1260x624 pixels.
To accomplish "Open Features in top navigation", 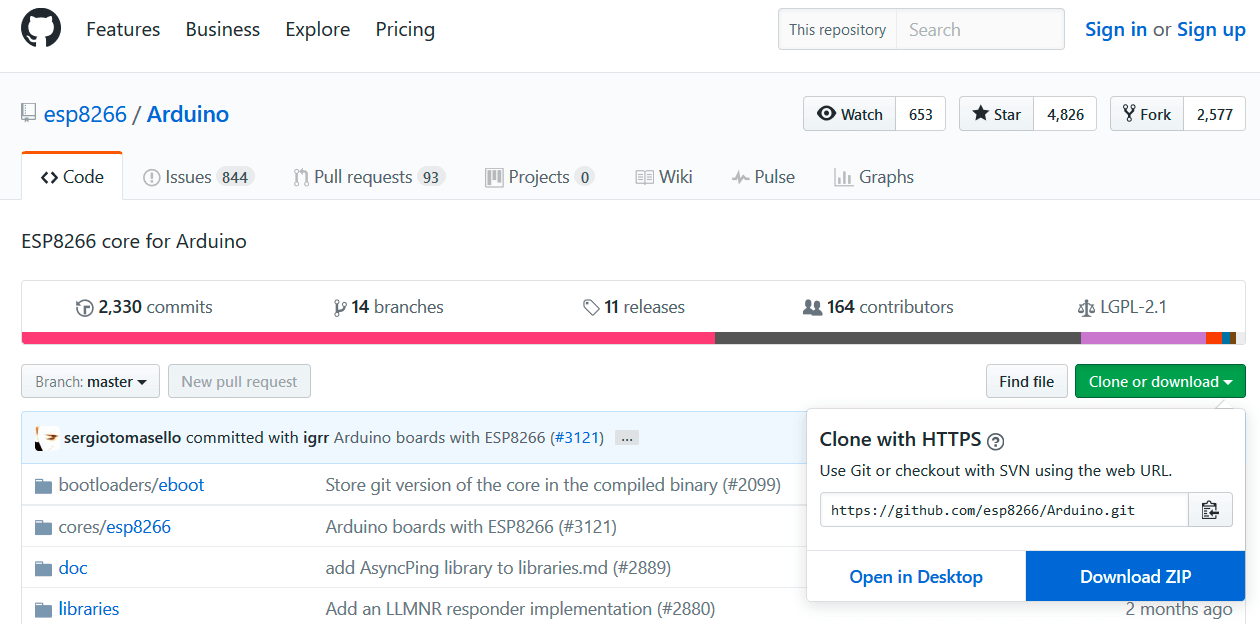I will click(123, 29).
